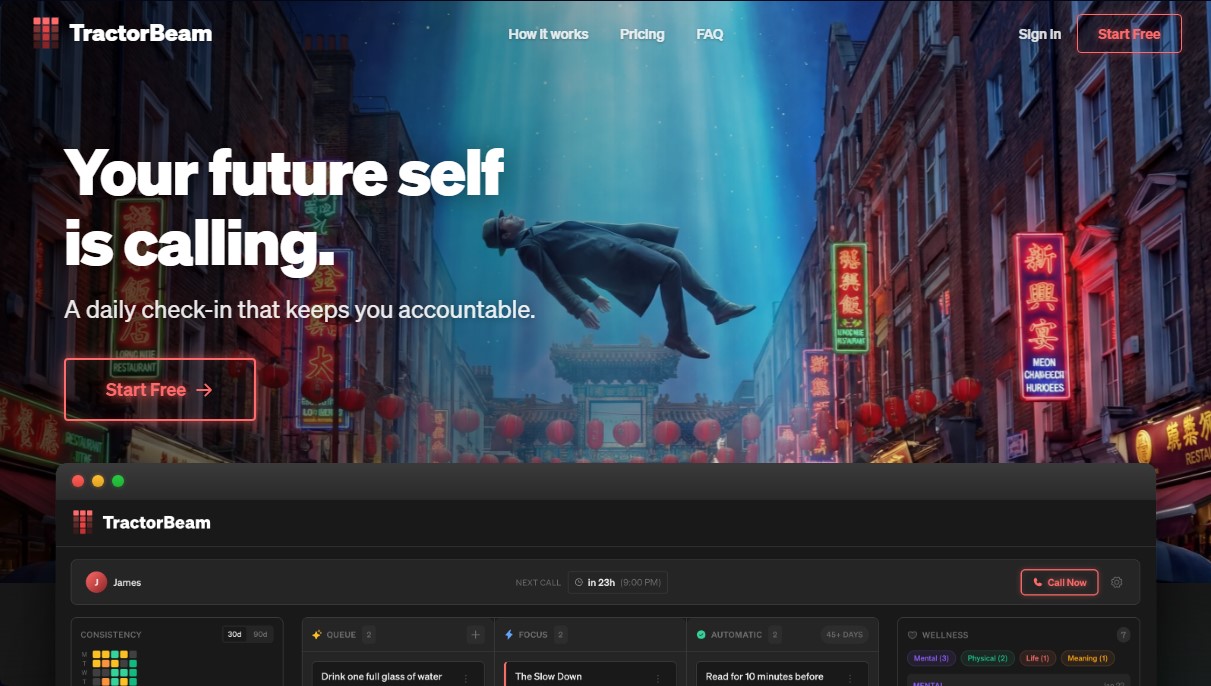Click the Automatic count badge
This screenshot has width=1211, height=686.
[775, 634]
